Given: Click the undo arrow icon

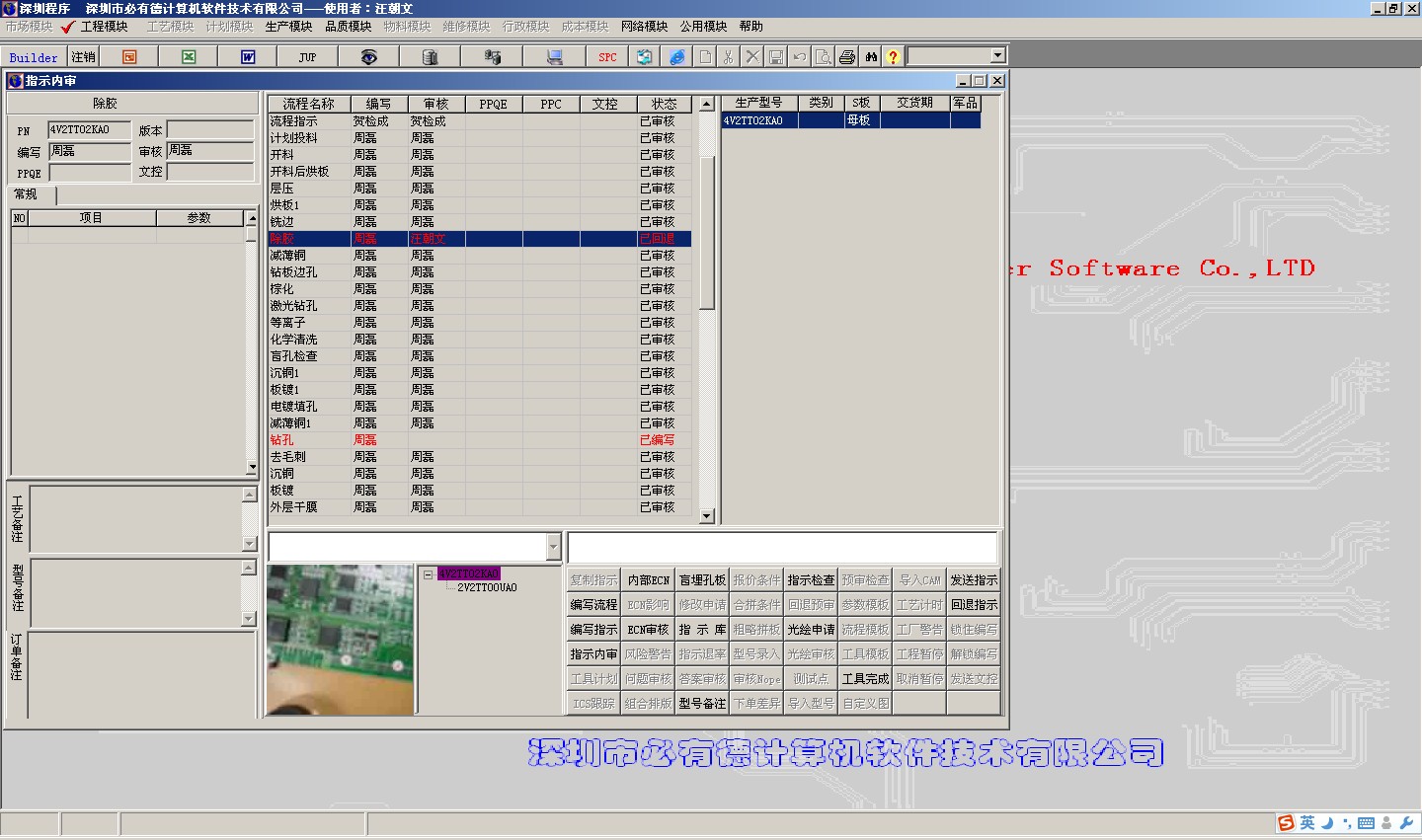Looking at the screenshot, I should click(x=800, y=57).
